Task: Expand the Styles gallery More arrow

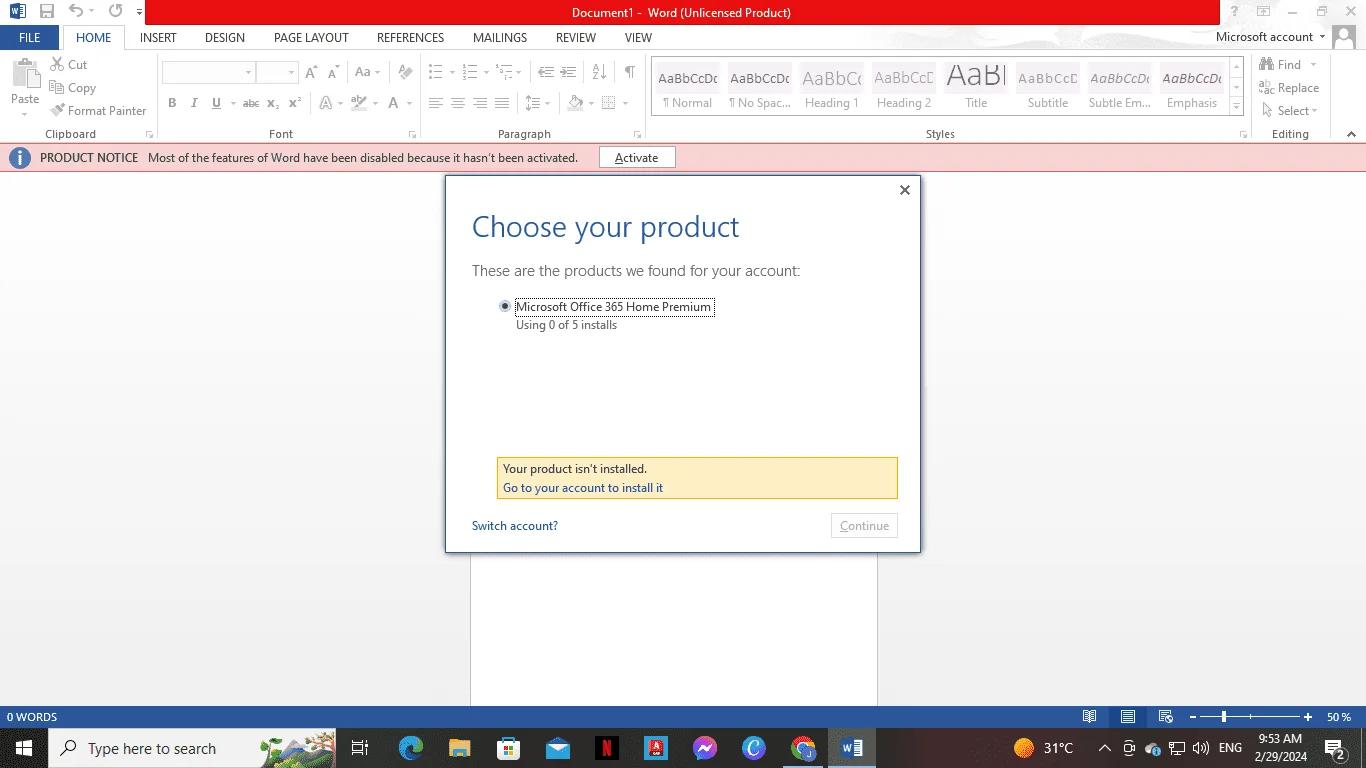Action: pyautogui.click(x=1237, y=107)
